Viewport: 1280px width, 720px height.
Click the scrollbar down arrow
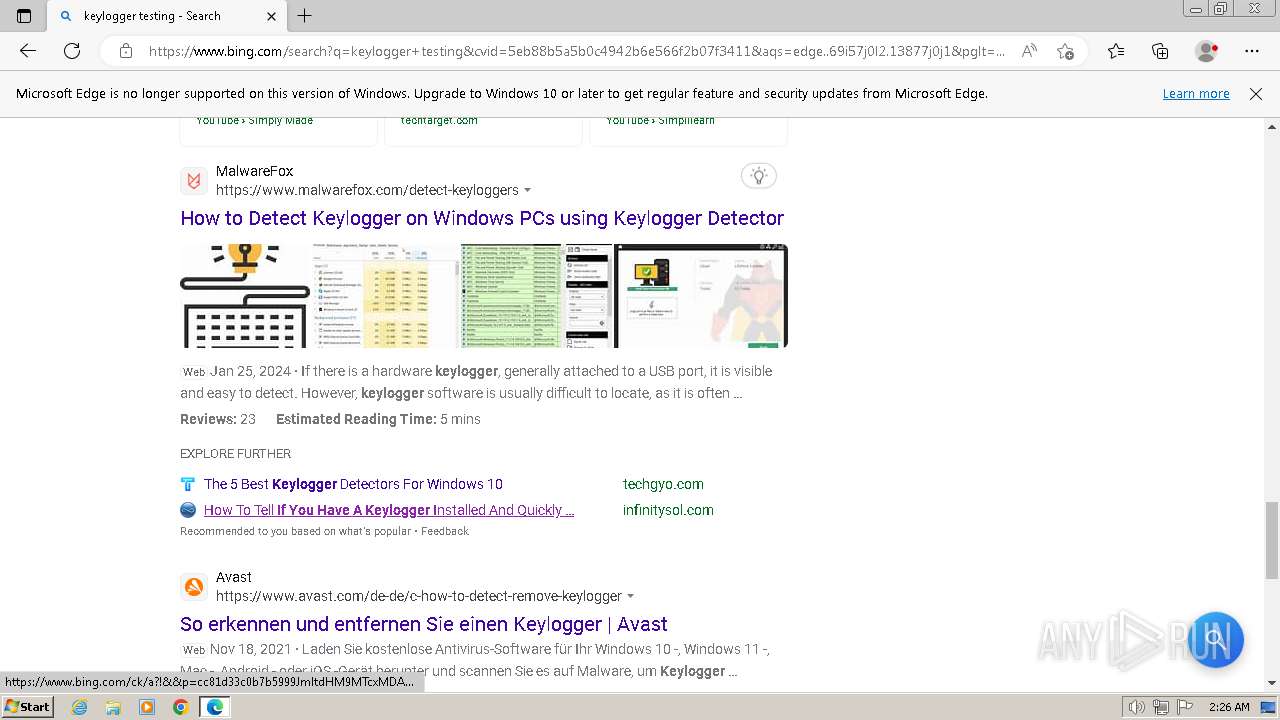[x=1272, y=683]
